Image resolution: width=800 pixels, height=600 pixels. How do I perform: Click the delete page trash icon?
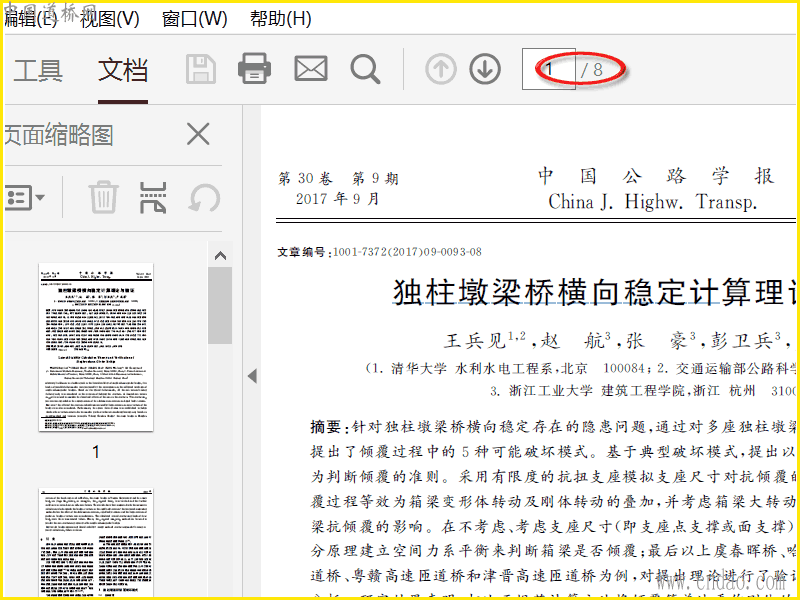(x=104, y=197)
